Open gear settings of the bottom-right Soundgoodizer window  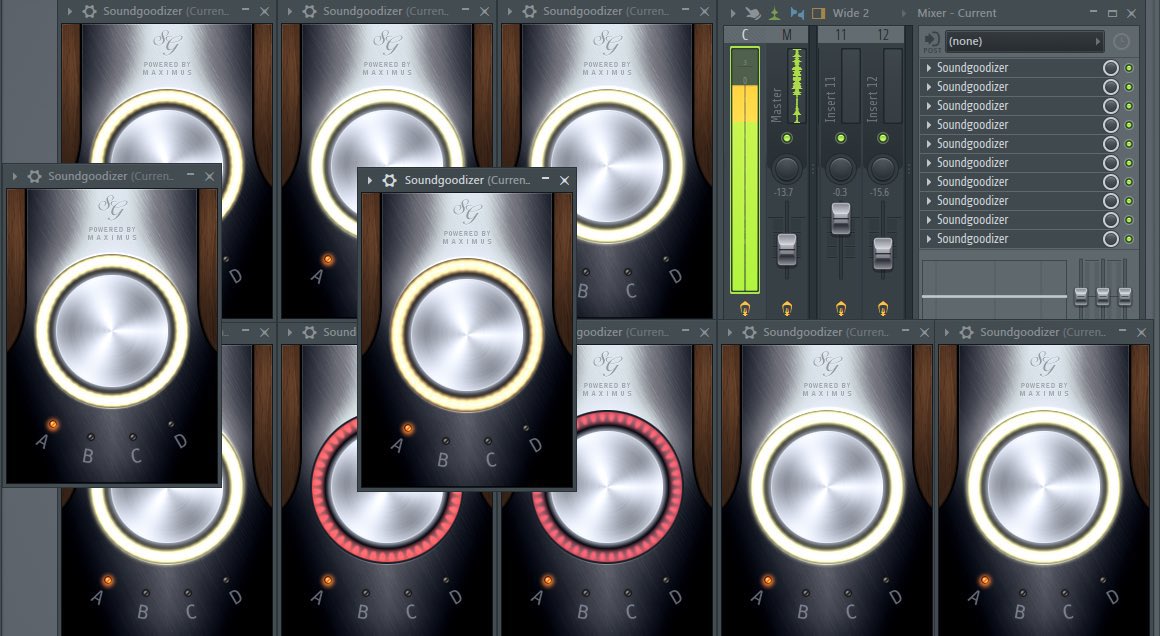(966, 332)
